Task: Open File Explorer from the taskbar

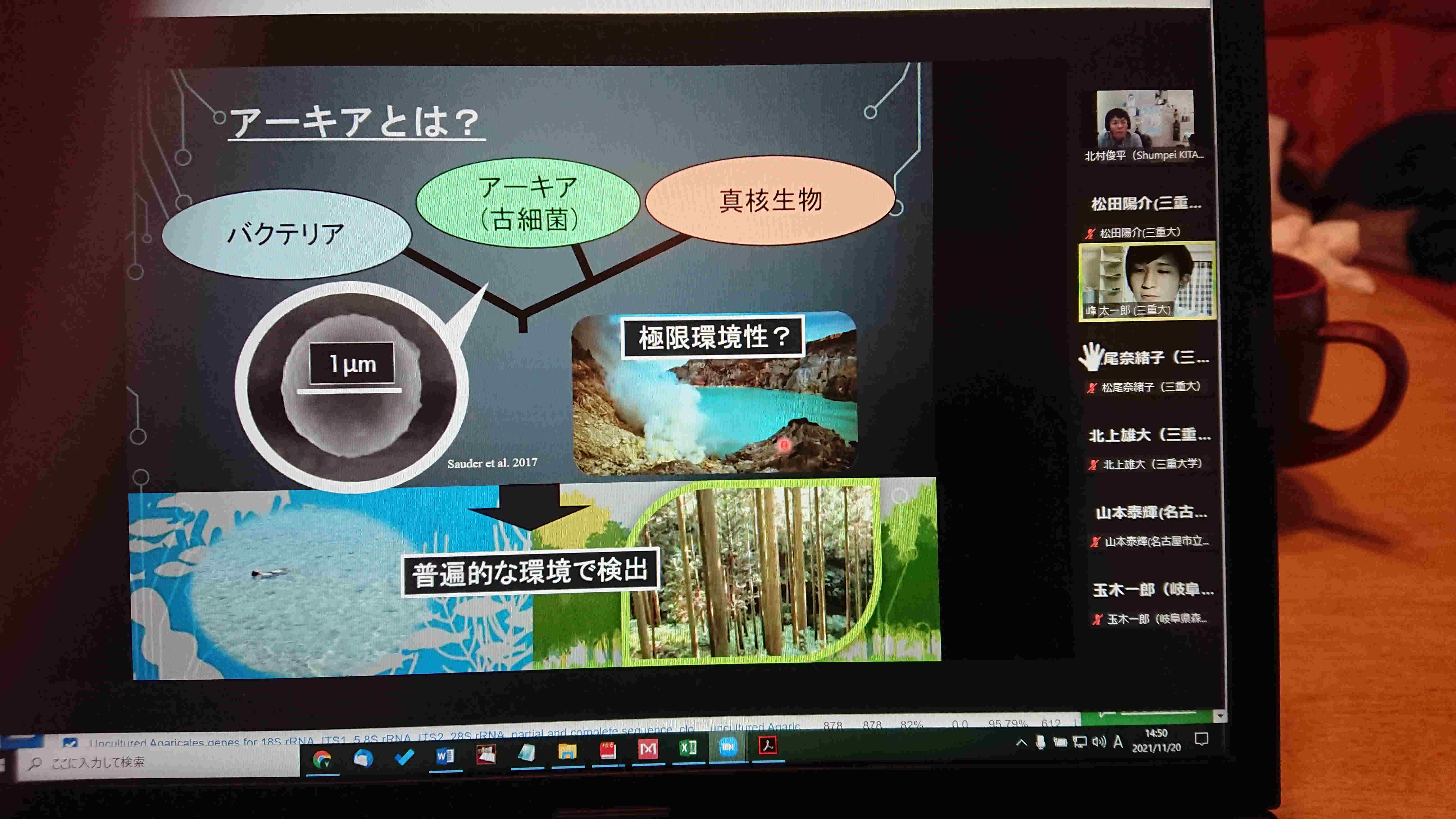Action: 567,752
